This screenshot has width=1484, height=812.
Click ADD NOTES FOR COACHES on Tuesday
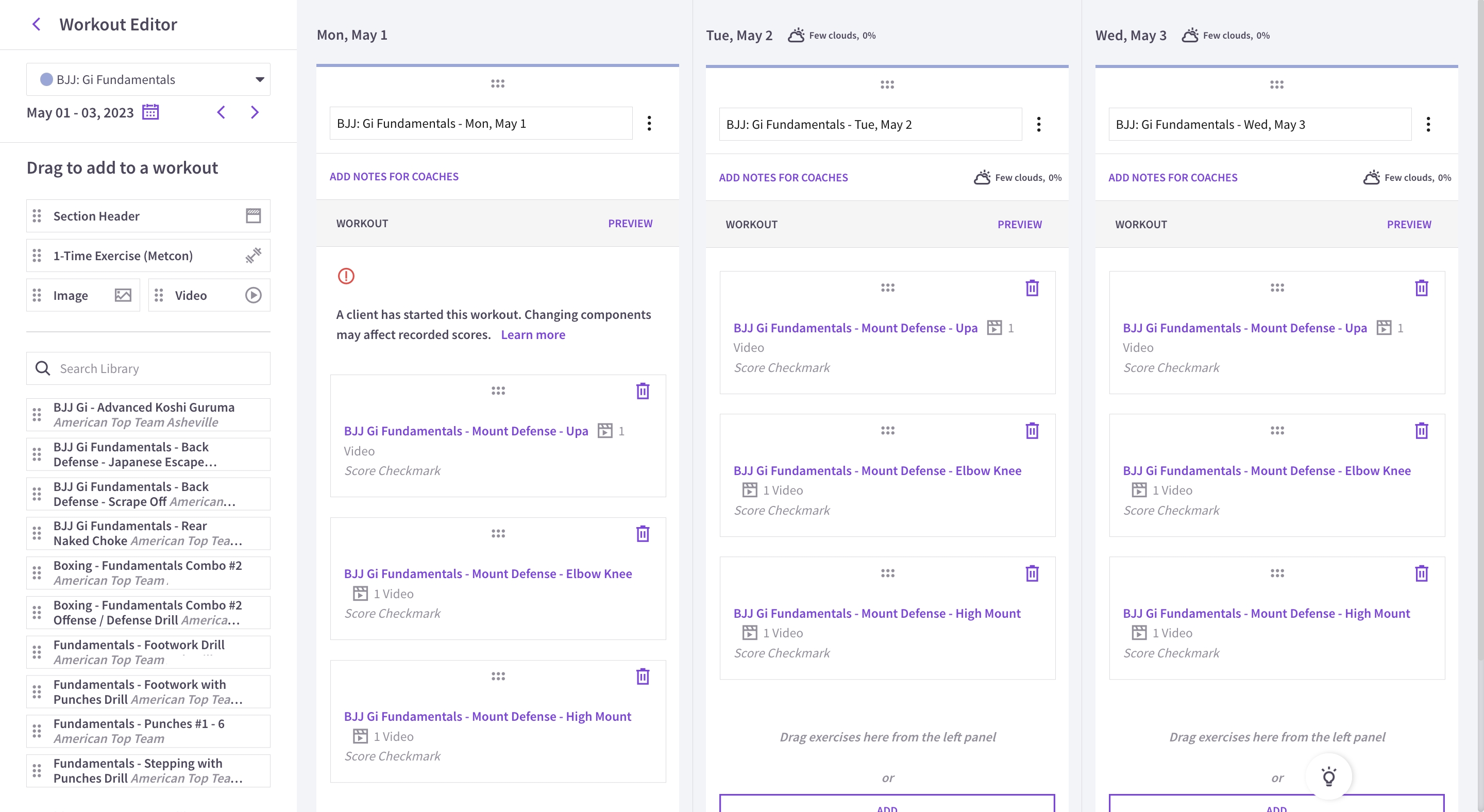pos(783,177)
